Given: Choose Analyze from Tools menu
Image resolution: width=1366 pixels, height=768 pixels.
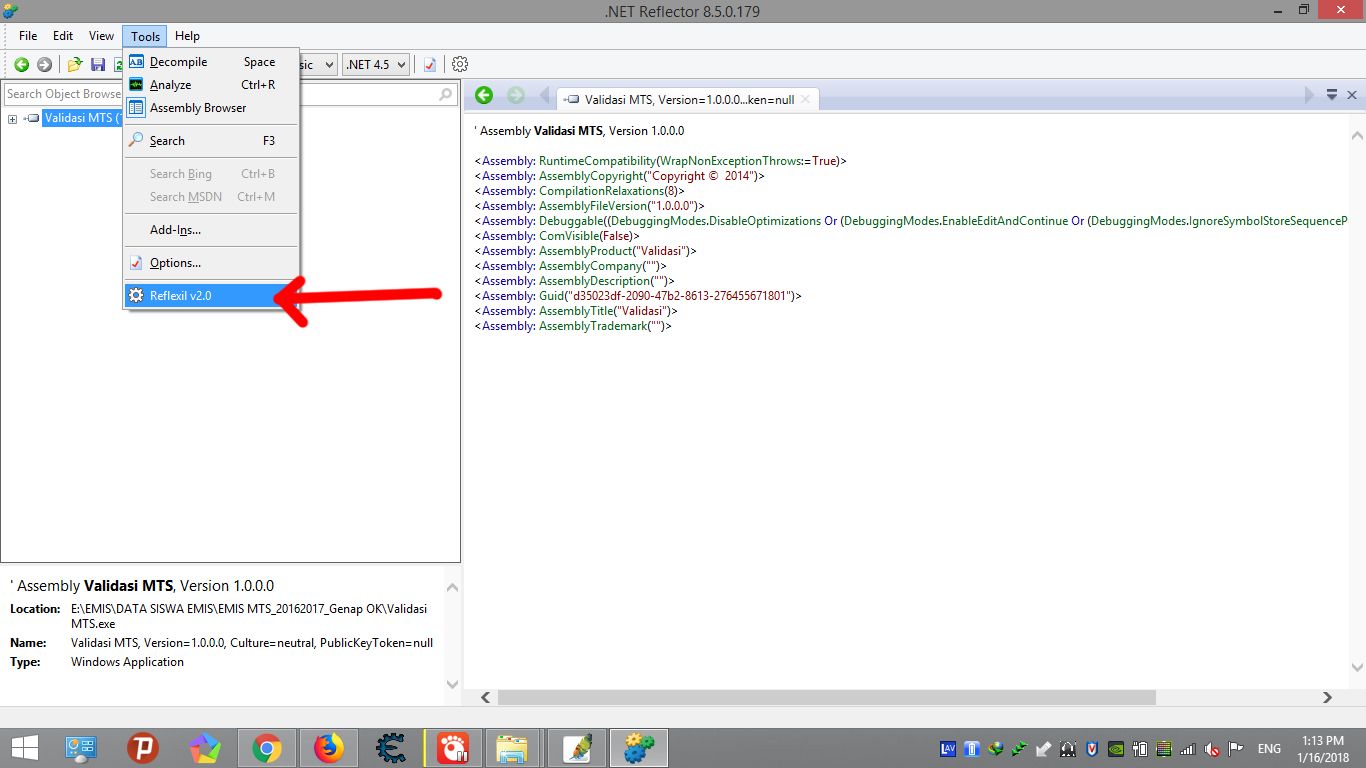Looking at the screenshot, I should 211,85.
